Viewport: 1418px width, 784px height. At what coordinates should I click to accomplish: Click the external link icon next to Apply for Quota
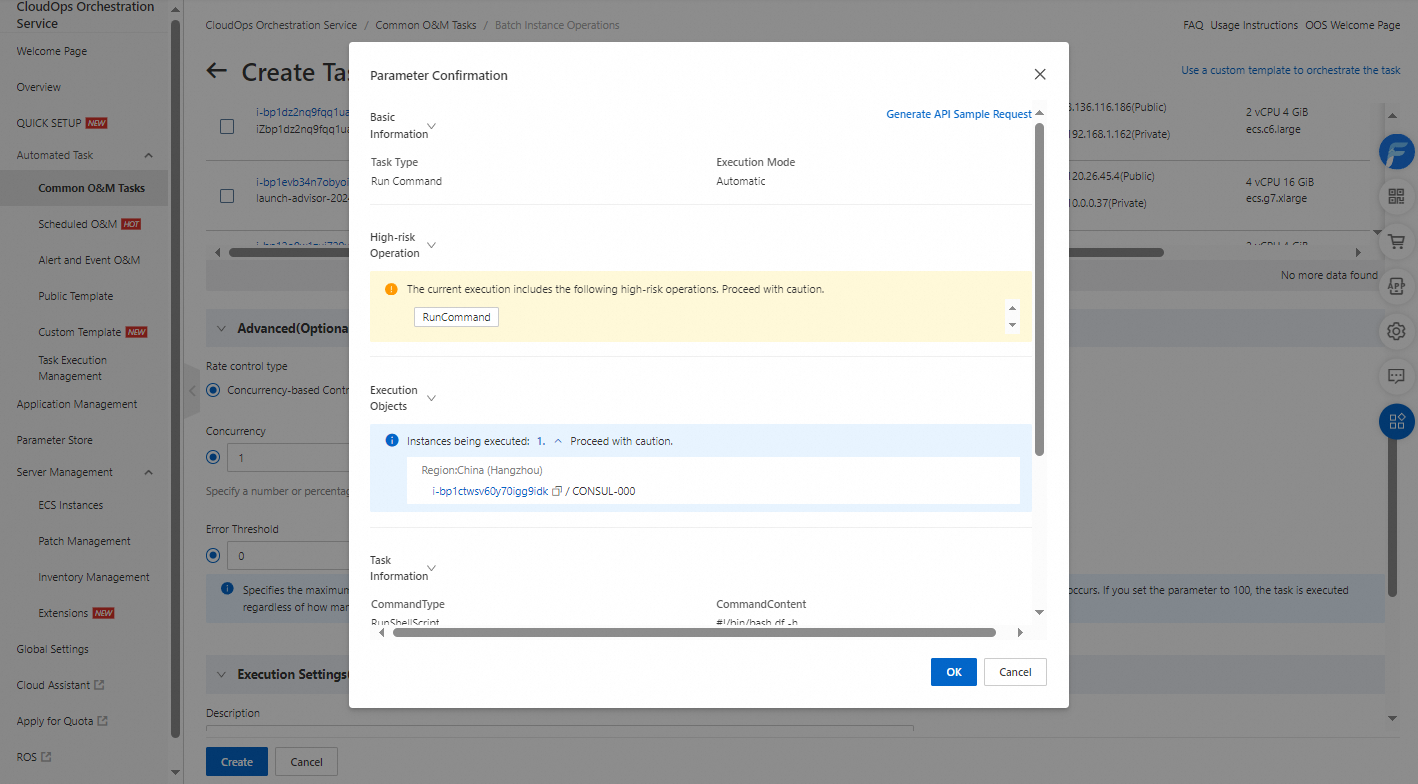coord(103,721)
